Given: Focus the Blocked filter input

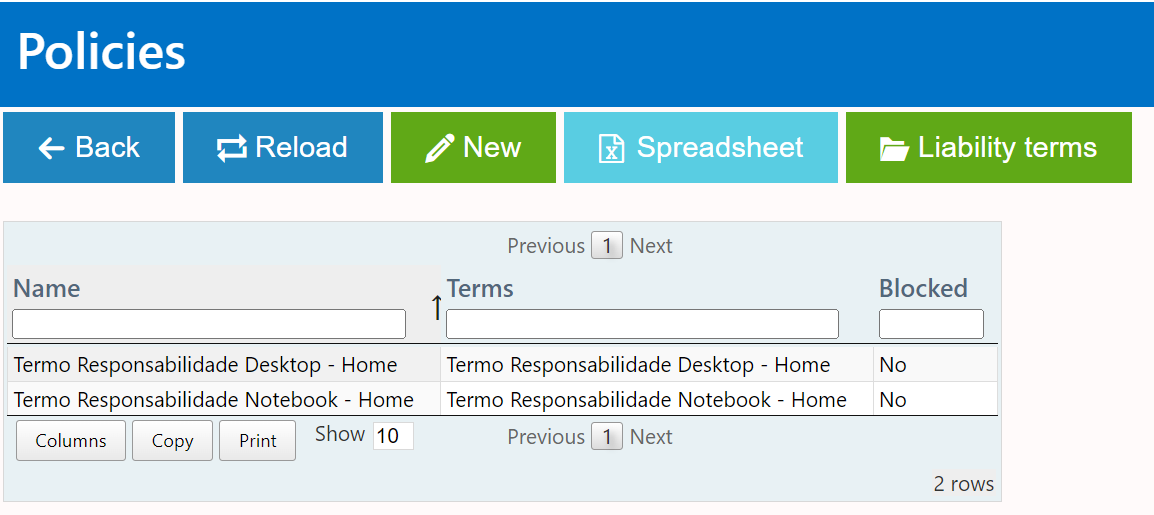Looking at the screenshot, I should click(x=931, y=324).
